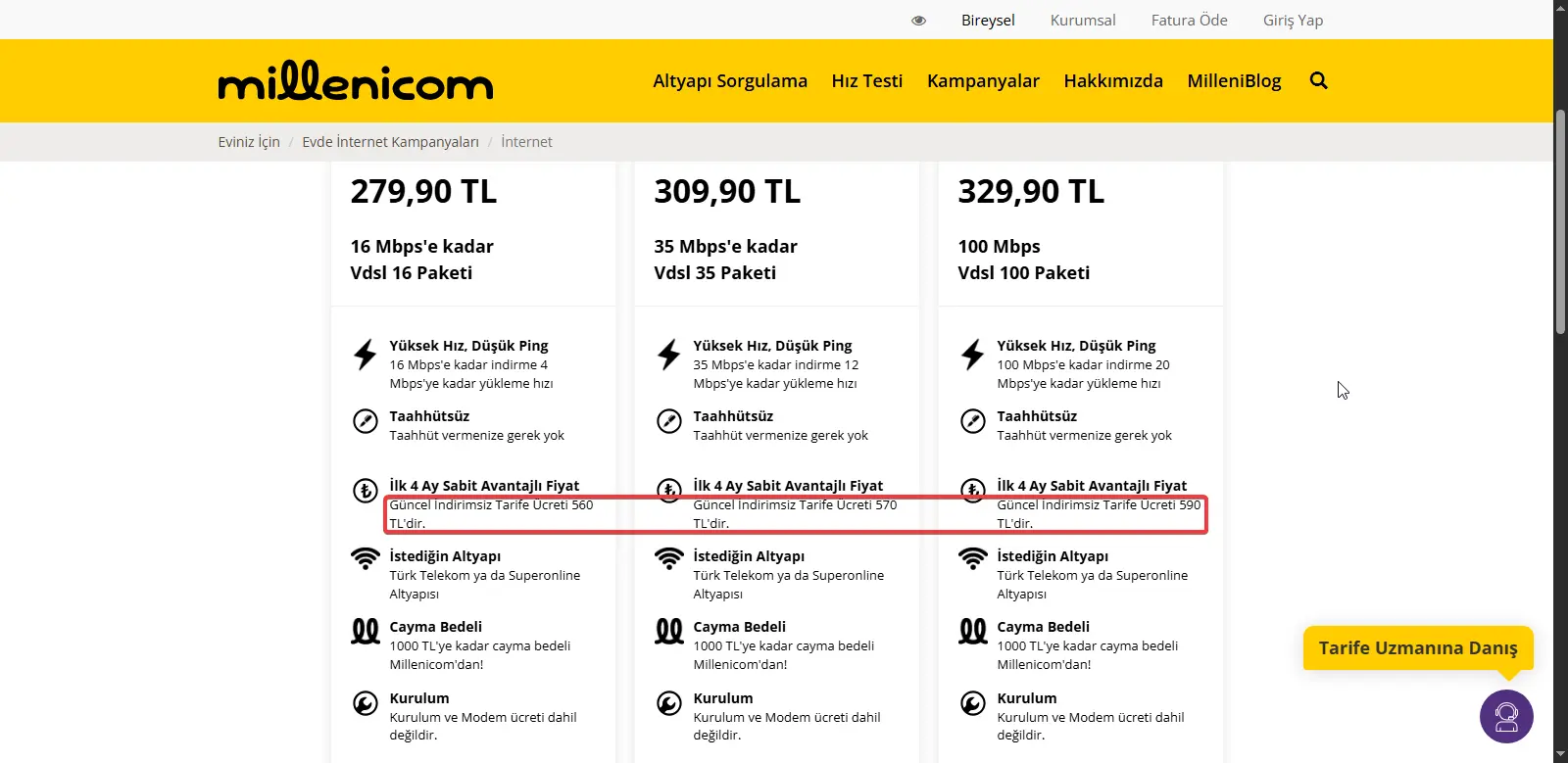Click wifi icon in Vdsl 35 card
Screen dimensions: 1568x763
(x=669, y=558)
